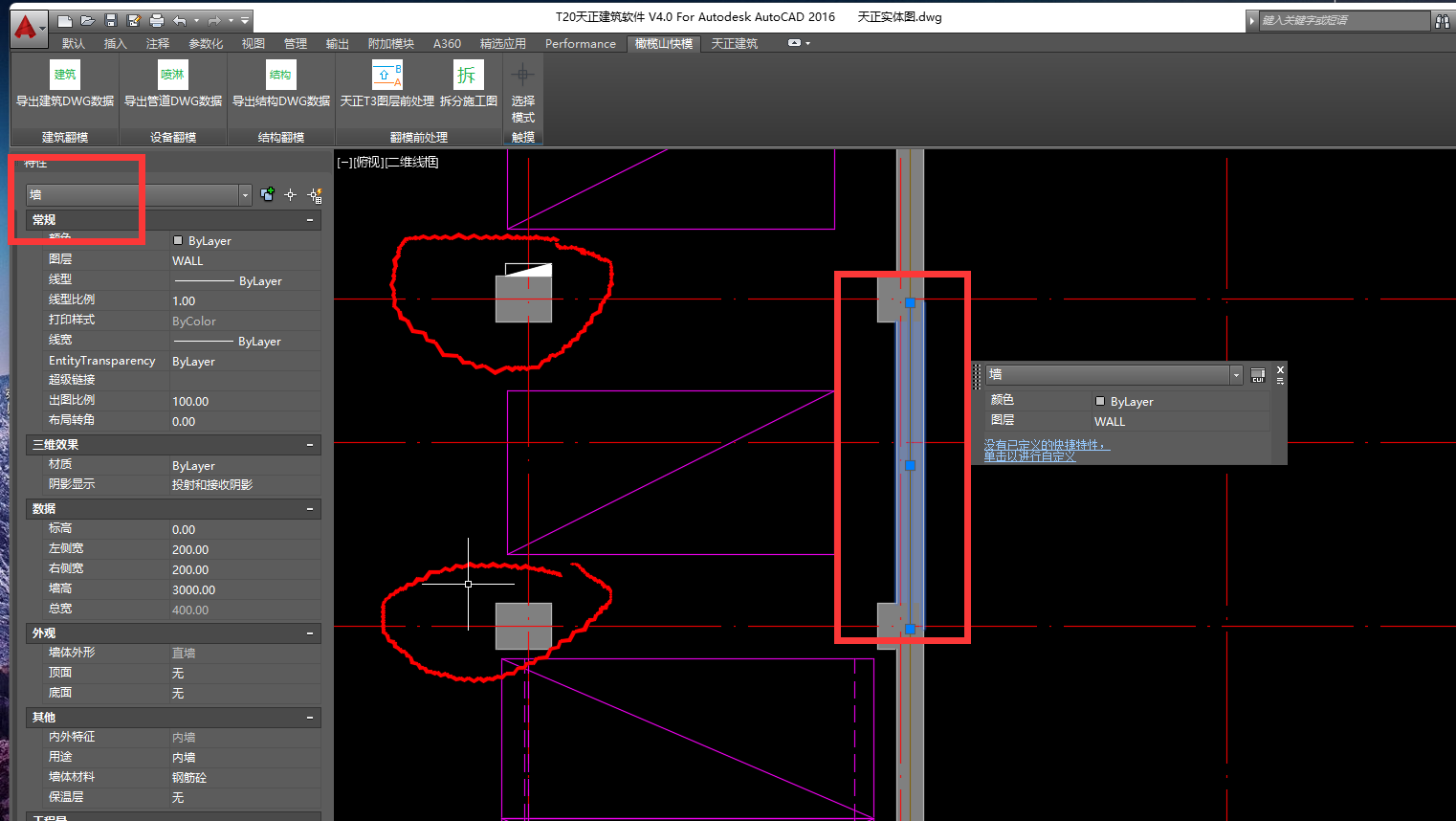Open the Performance ribbon tab
The image size is (1456, 821).
click(x=581, y=44)
